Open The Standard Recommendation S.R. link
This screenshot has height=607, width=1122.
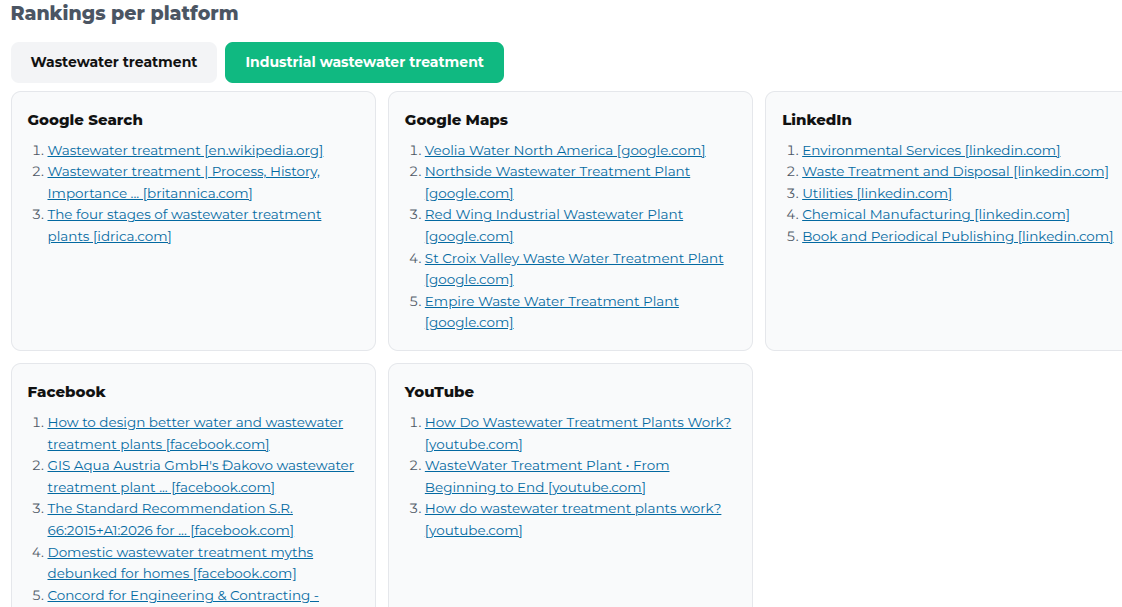click(x=170, y=519)
